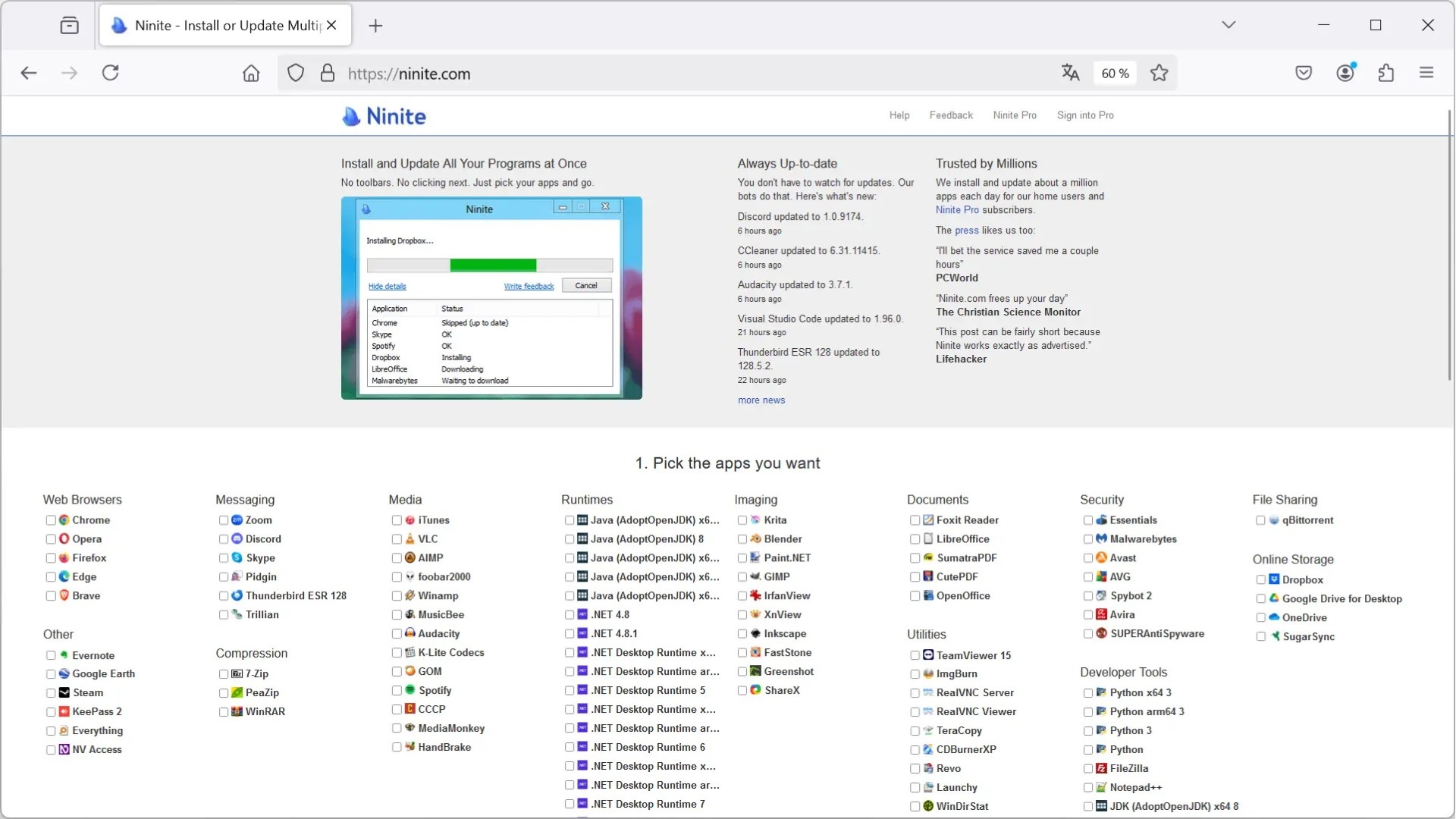Viewport: 1456px width, 819px height.
Task: Expand the list all tabs dropdown
Action: (x=1228, y=25)
